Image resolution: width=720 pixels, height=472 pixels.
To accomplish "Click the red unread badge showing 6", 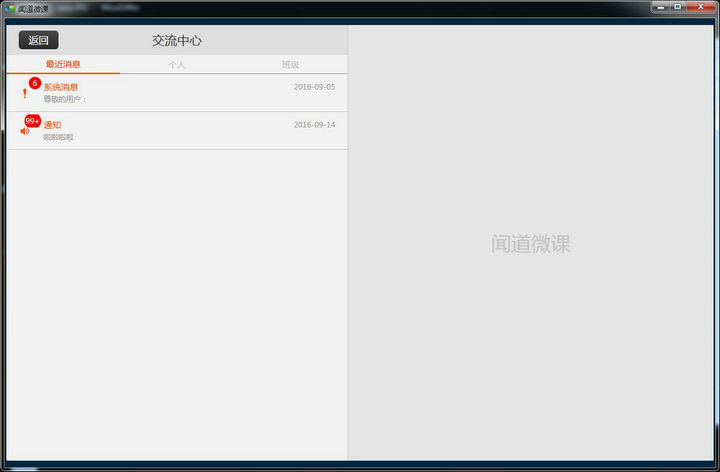I will pyautogui.click(x=35, y=83).
